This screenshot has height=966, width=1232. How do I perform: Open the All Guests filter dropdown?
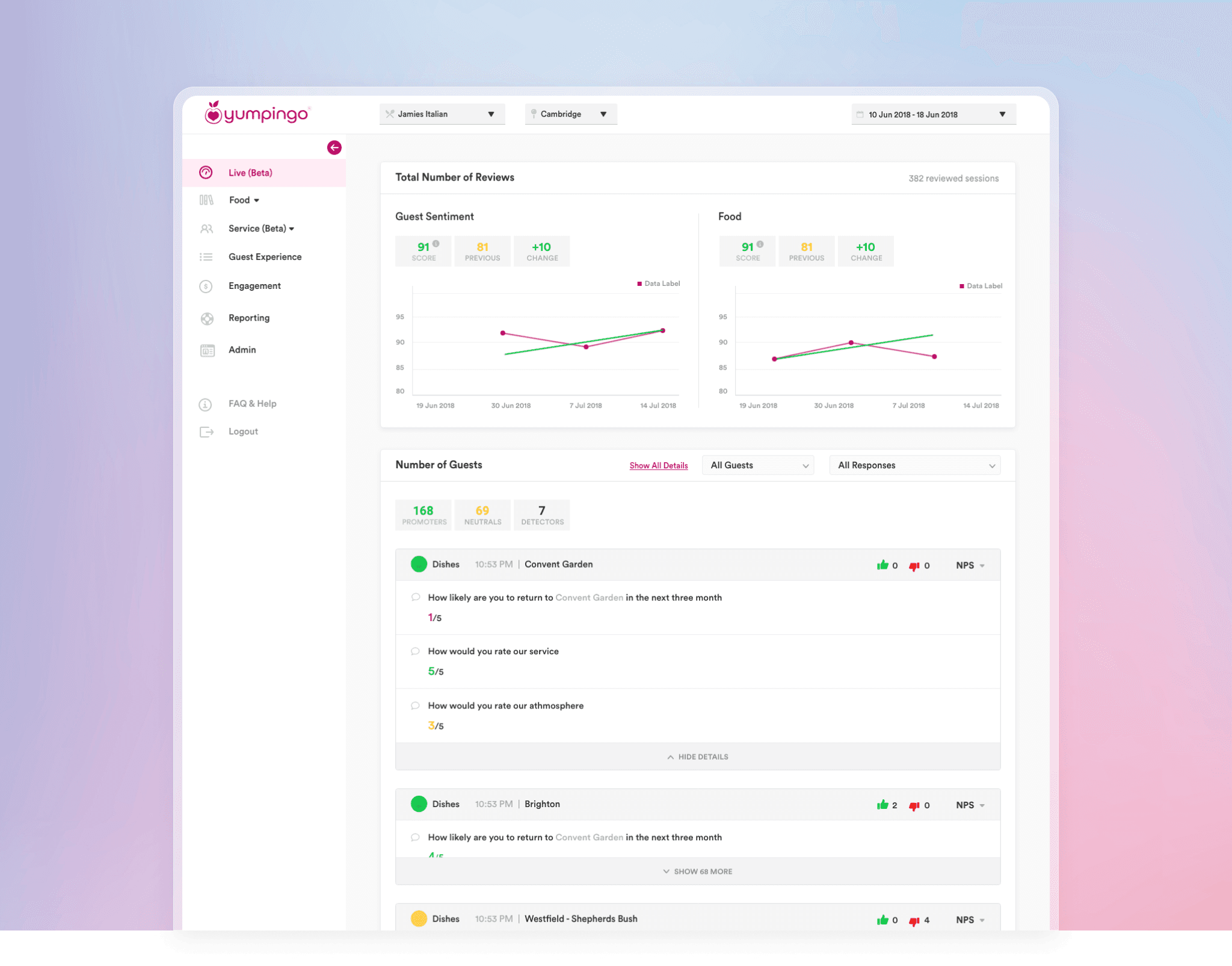coord(758,465)
